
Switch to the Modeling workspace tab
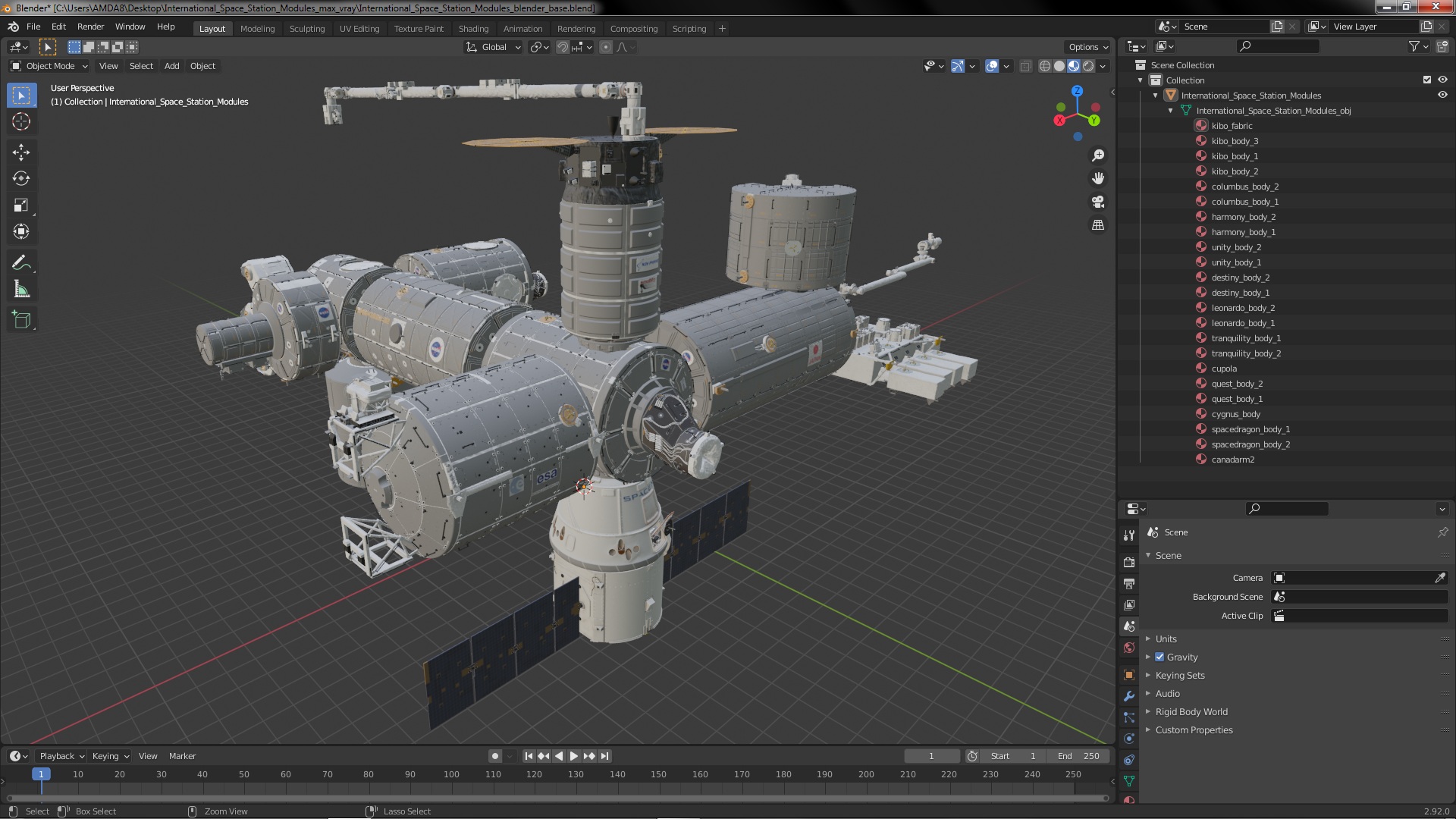[x=257, y=29]
